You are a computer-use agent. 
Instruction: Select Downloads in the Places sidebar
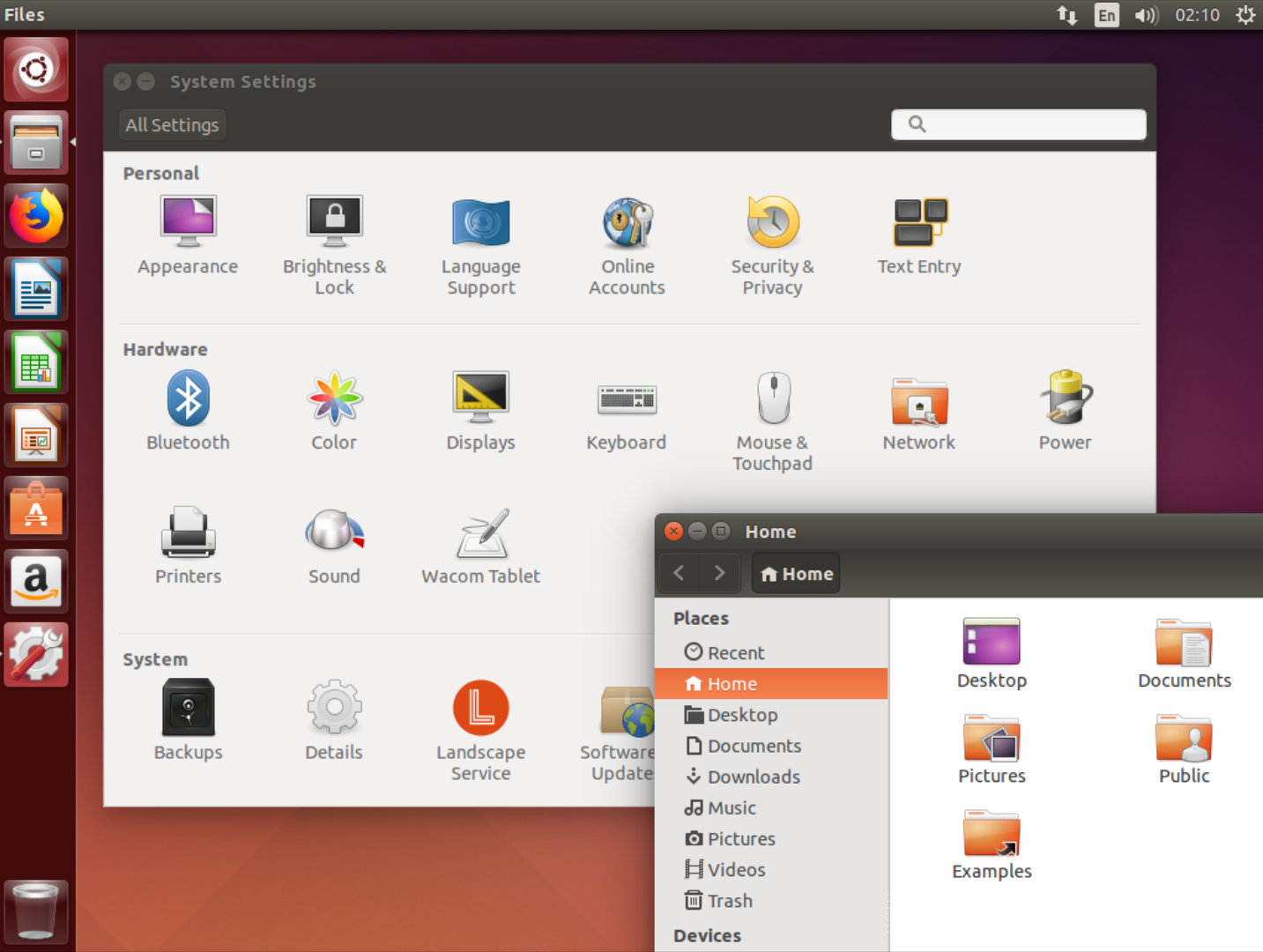pos(754,777)
